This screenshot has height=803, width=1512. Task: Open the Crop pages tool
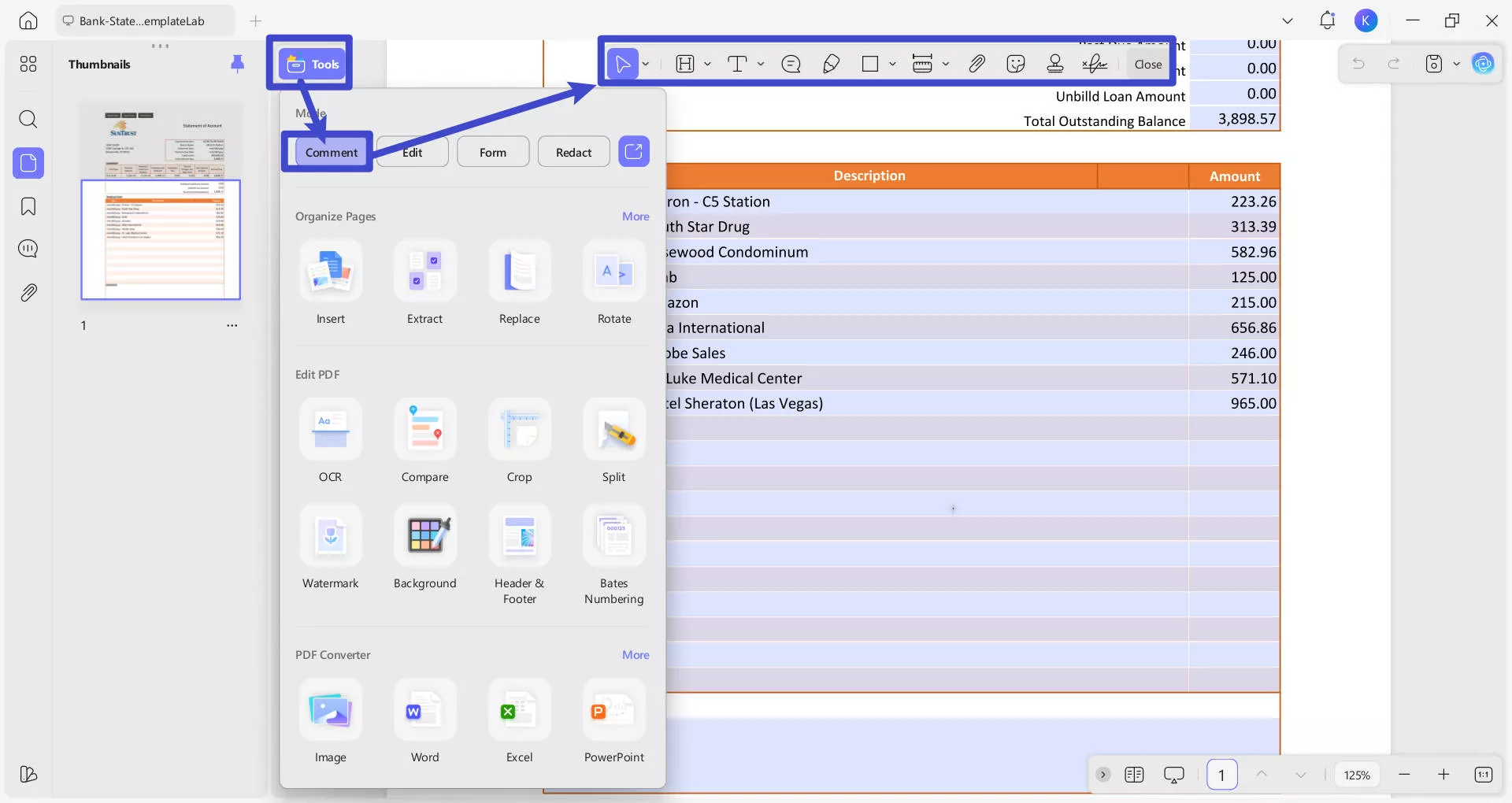519,430
